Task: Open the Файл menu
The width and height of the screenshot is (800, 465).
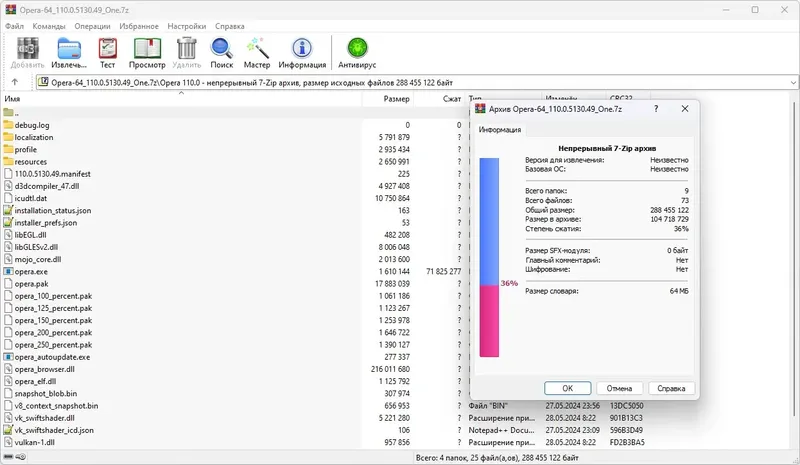Action: [15, 26]
